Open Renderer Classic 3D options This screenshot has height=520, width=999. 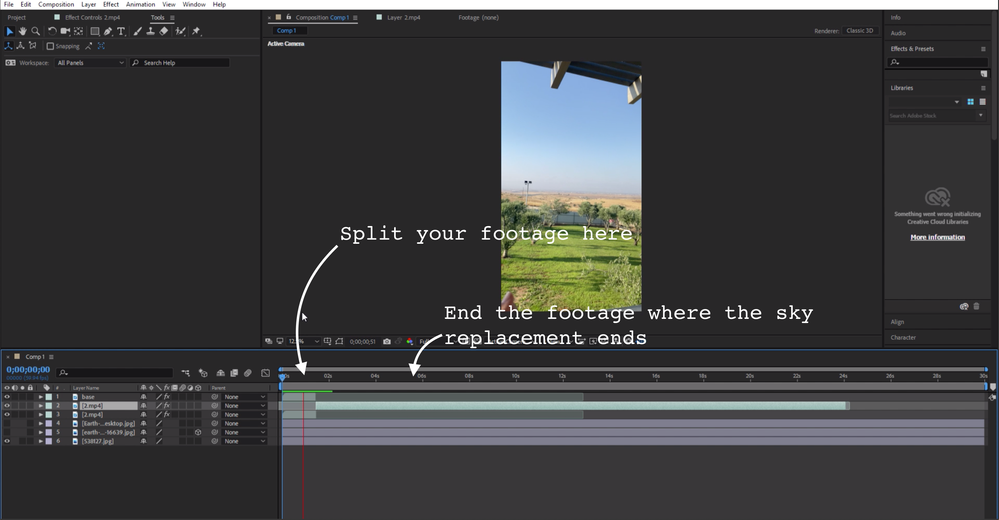pos(859,31)
